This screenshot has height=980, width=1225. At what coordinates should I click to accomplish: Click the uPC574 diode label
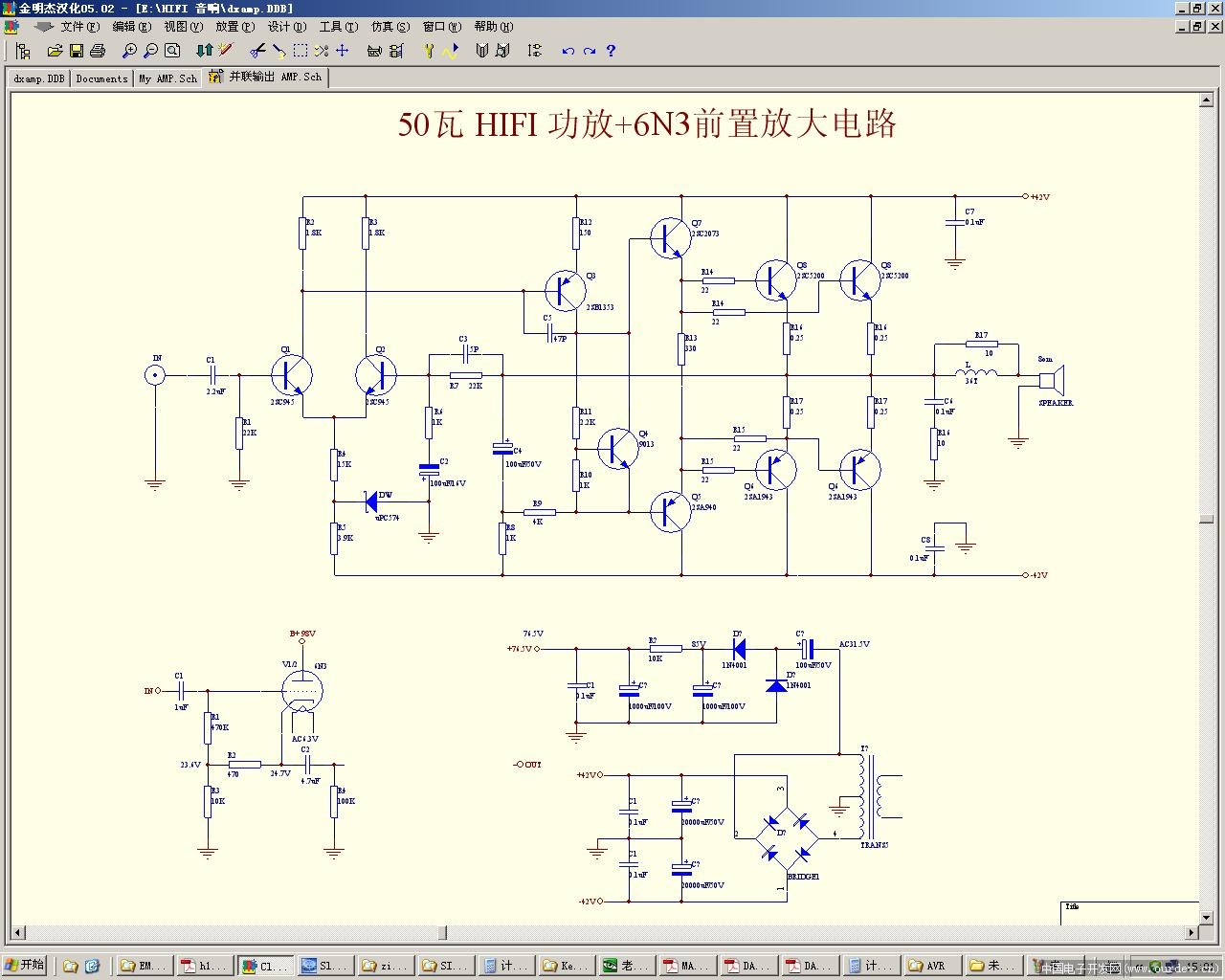[387, 518]
